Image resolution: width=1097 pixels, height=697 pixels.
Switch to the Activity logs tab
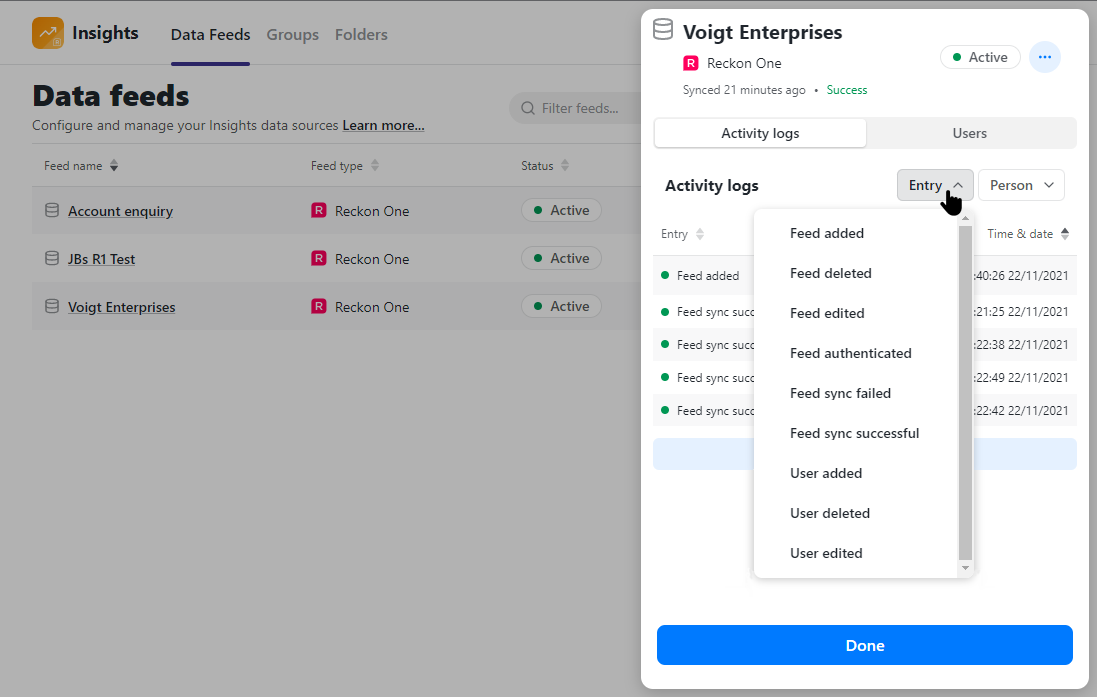click(x=760, y=133)
